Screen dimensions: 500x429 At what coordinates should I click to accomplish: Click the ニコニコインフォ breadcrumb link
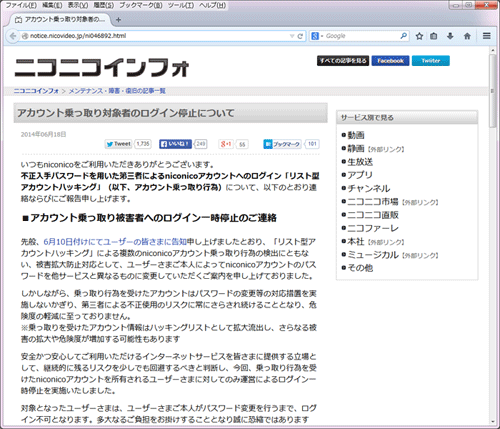36,91
